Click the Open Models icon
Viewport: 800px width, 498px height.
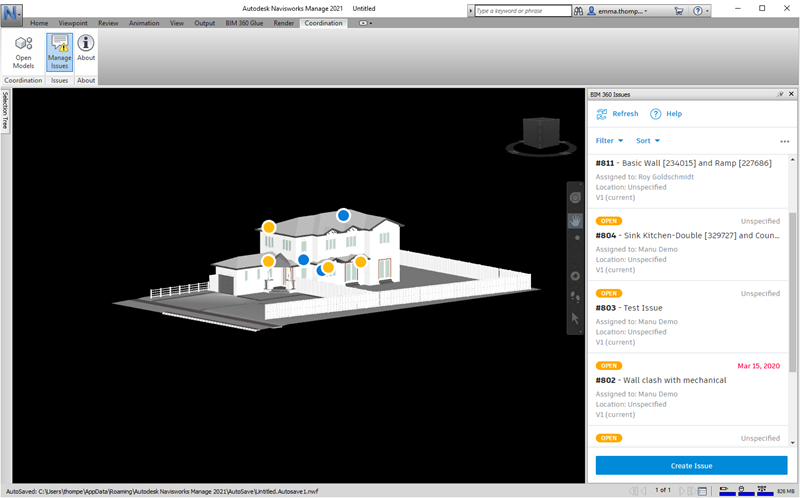pyautogui.click(x=23, y=52)
